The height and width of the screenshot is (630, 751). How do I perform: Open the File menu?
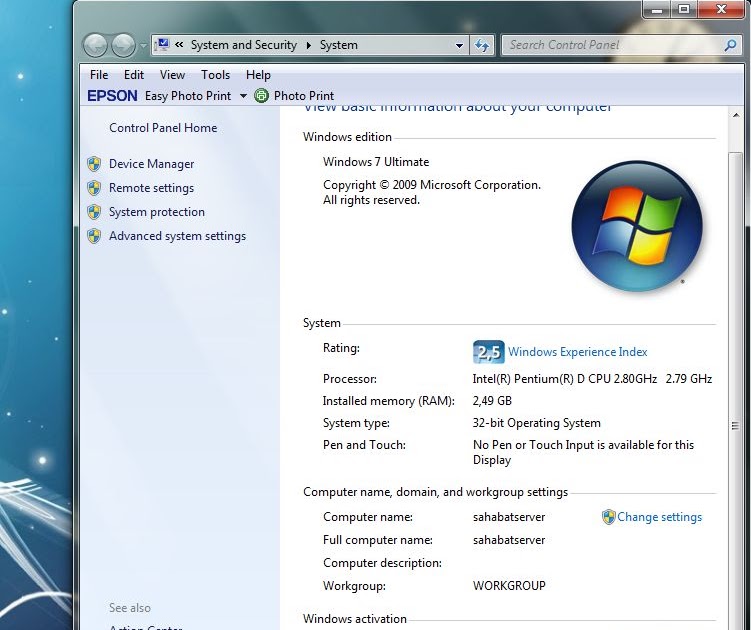[99, 75]
